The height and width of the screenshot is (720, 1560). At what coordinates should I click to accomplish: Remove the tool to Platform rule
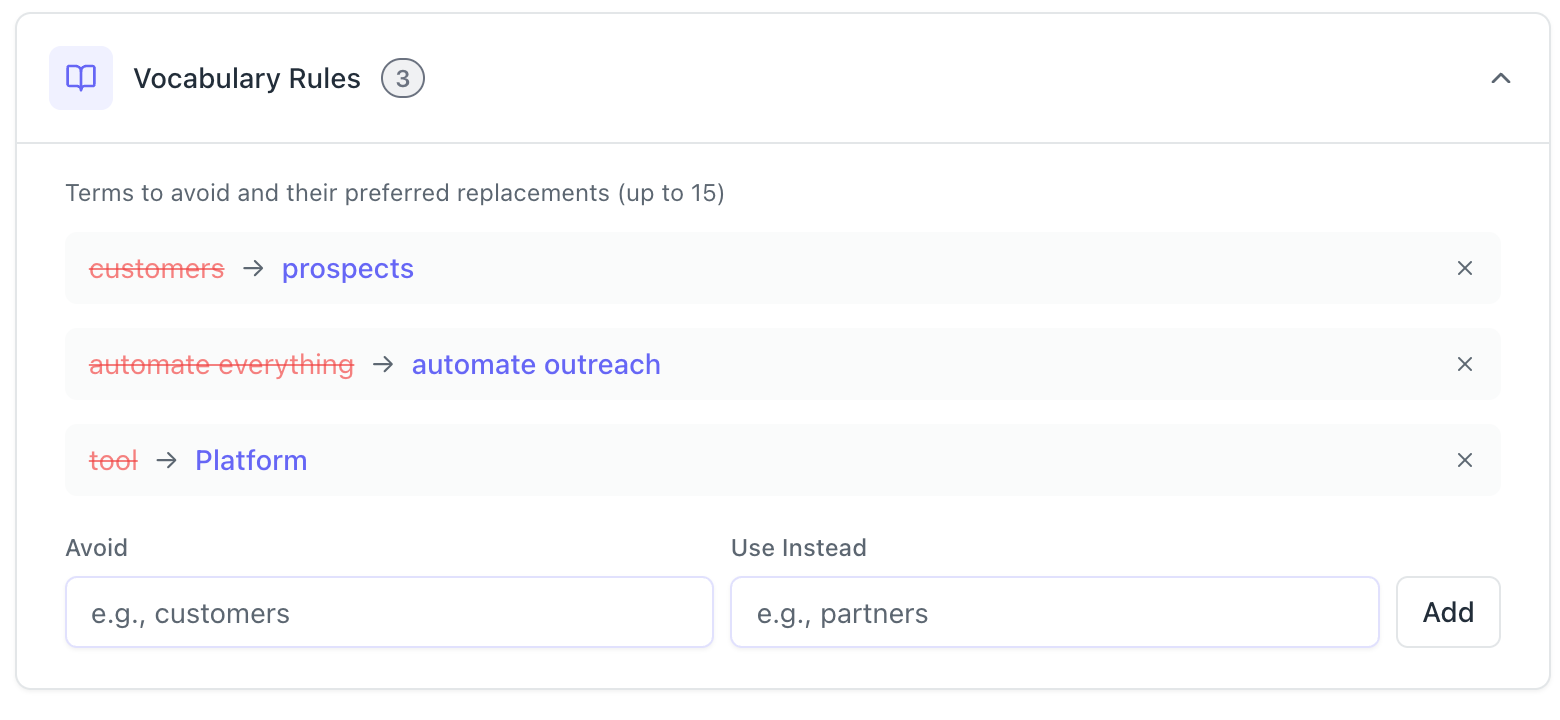pos(1464,460)
